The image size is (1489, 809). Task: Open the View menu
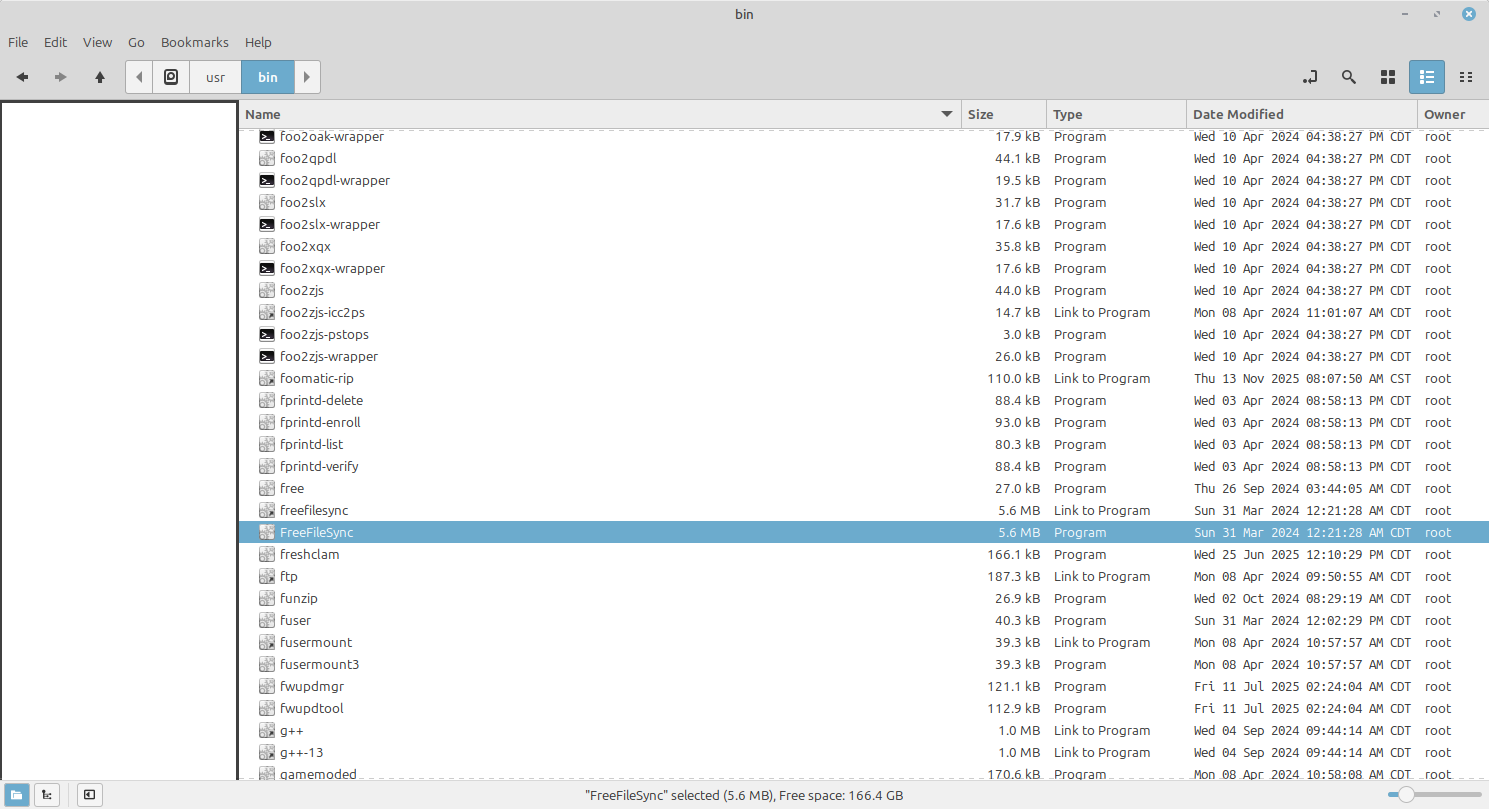click(x=97, y=42)
